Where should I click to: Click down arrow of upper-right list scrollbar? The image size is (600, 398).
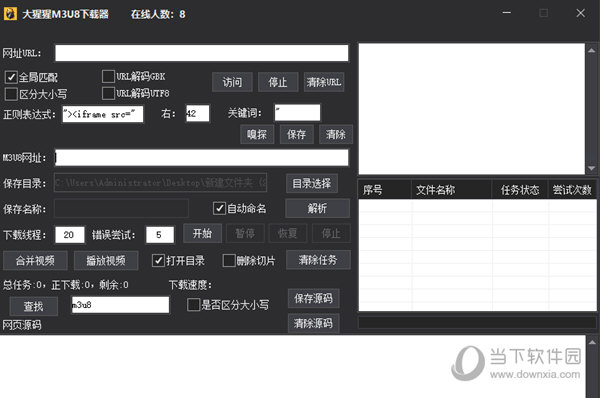592,168
